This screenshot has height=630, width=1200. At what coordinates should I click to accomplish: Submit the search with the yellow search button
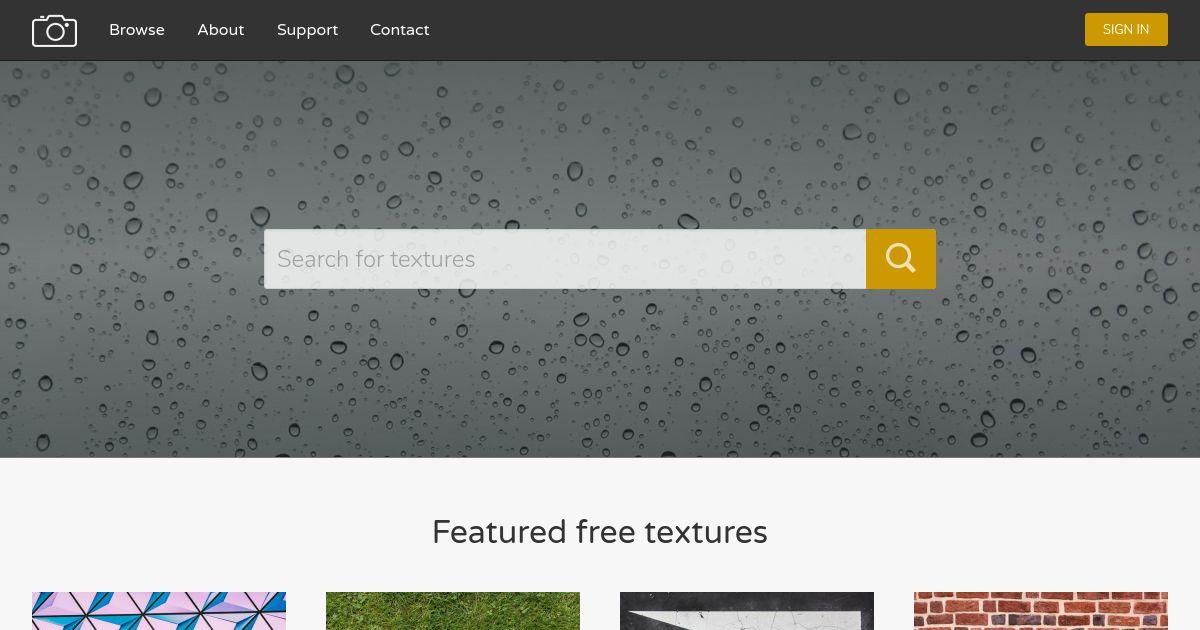901,259
